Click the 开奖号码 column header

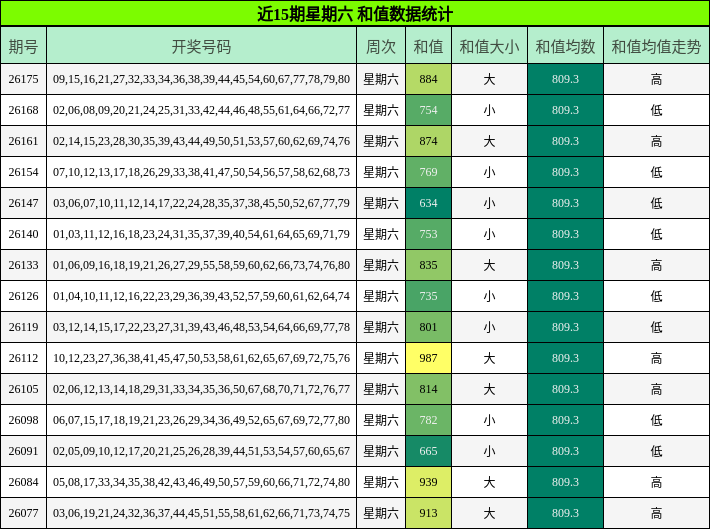[x=201, y=45]
